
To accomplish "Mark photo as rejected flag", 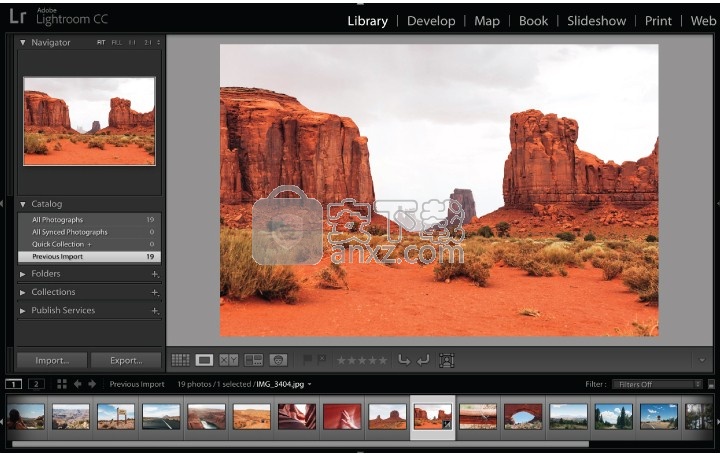I will click(x=322, y=359).
